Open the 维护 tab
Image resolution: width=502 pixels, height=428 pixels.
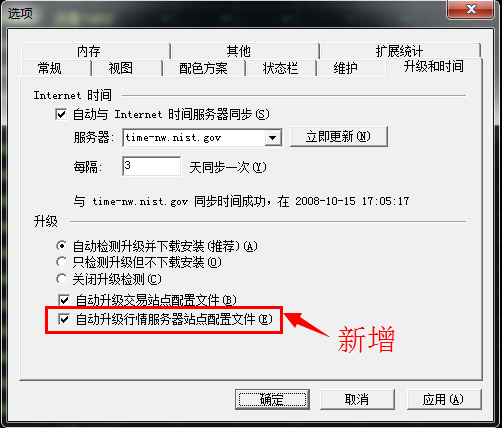pos(351,68)
